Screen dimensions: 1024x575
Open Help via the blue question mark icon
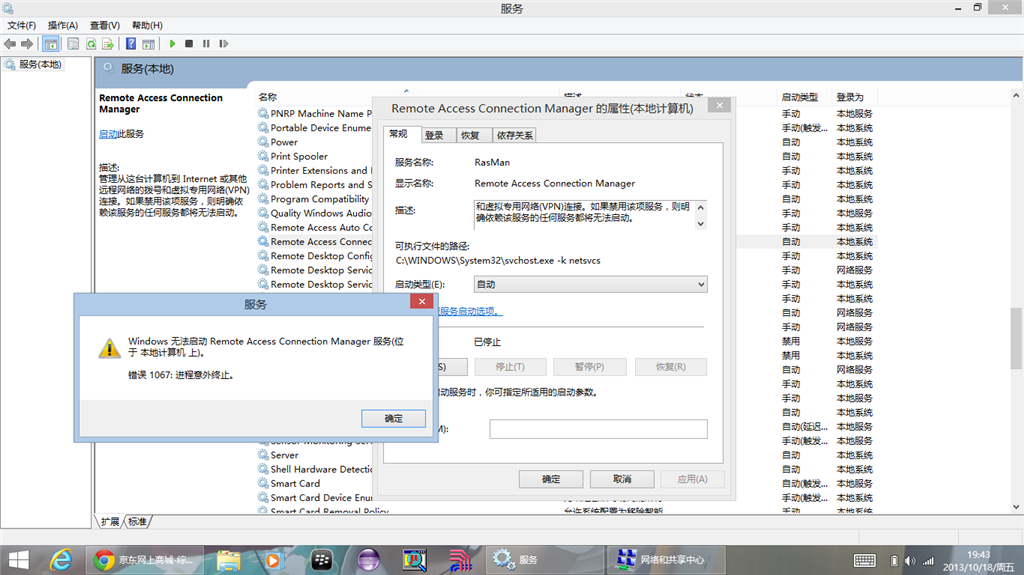point(131,44)
